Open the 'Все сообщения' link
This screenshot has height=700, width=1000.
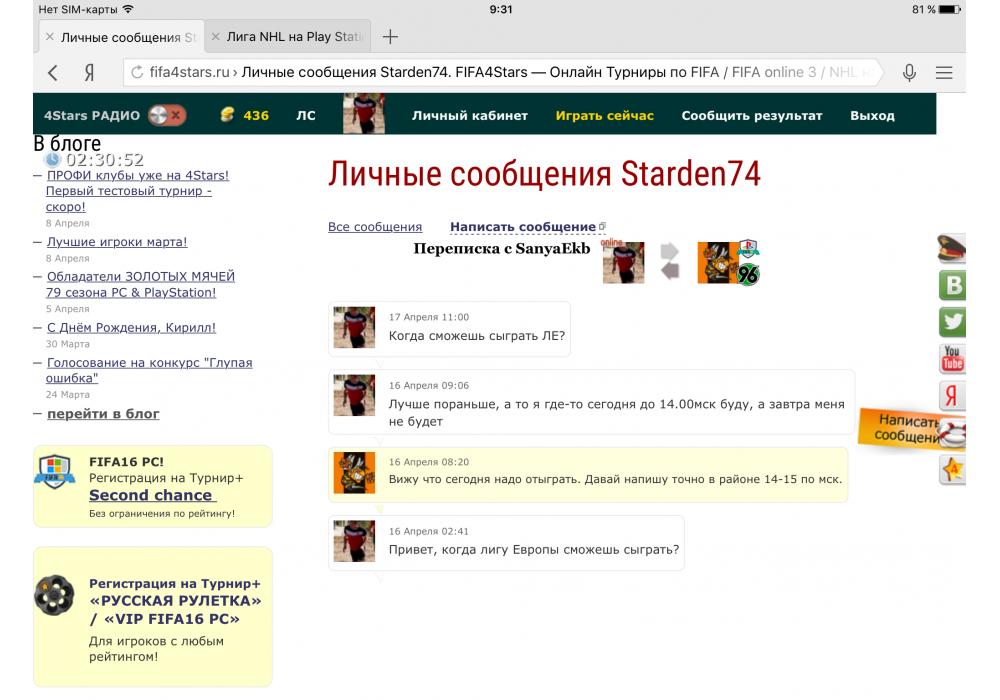click(375, 227)
